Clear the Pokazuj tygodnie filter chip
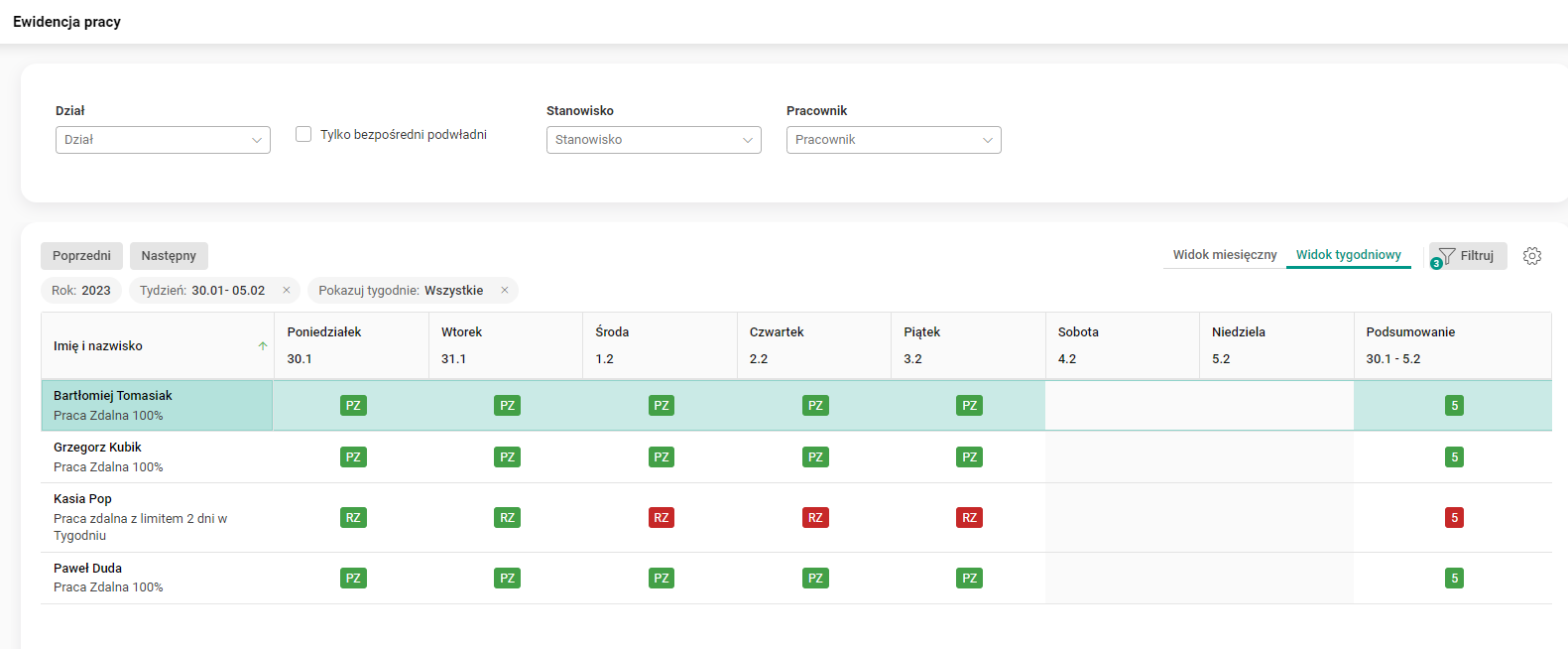 [504, 291]
